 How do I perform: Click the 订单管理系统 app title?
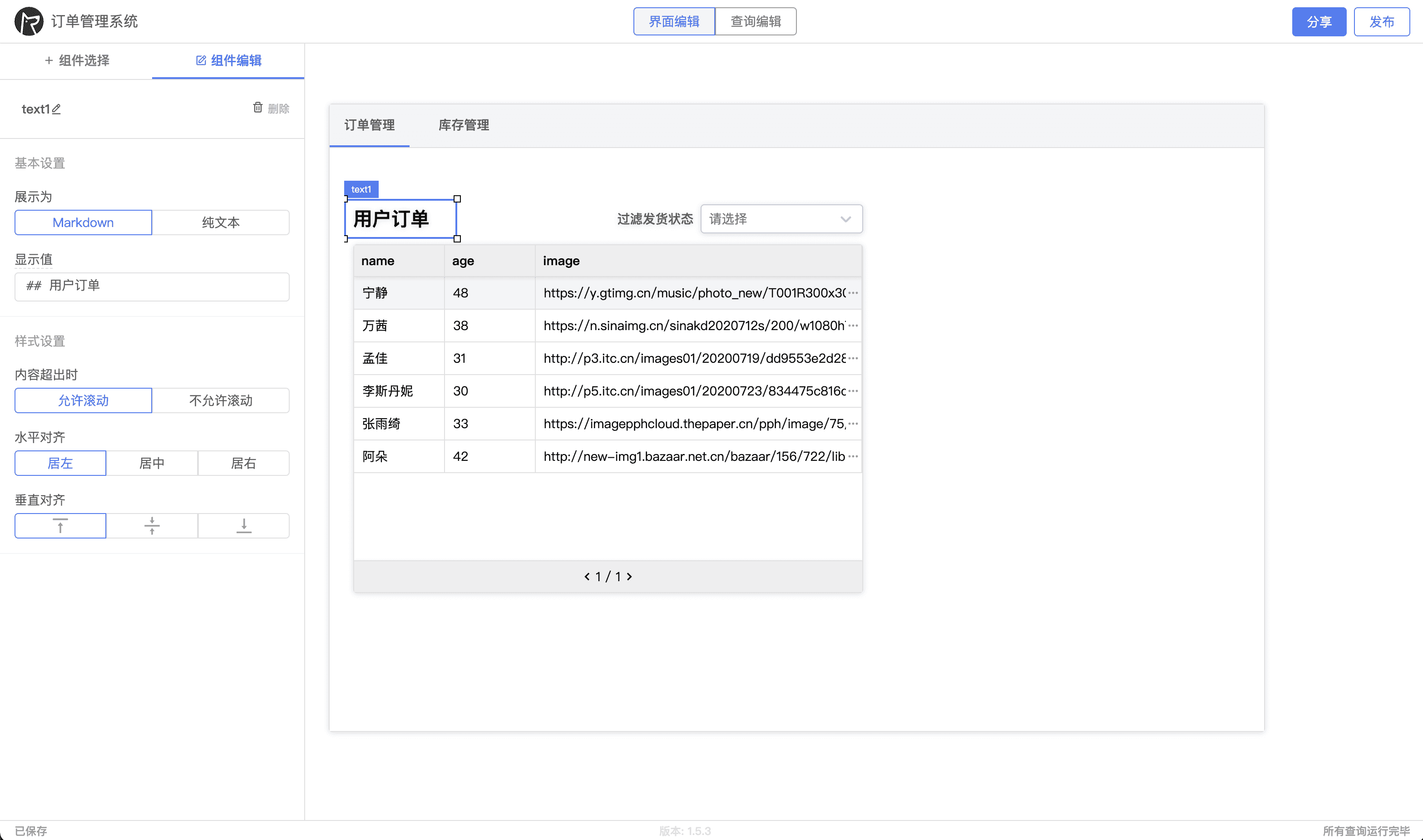point(94,21)
